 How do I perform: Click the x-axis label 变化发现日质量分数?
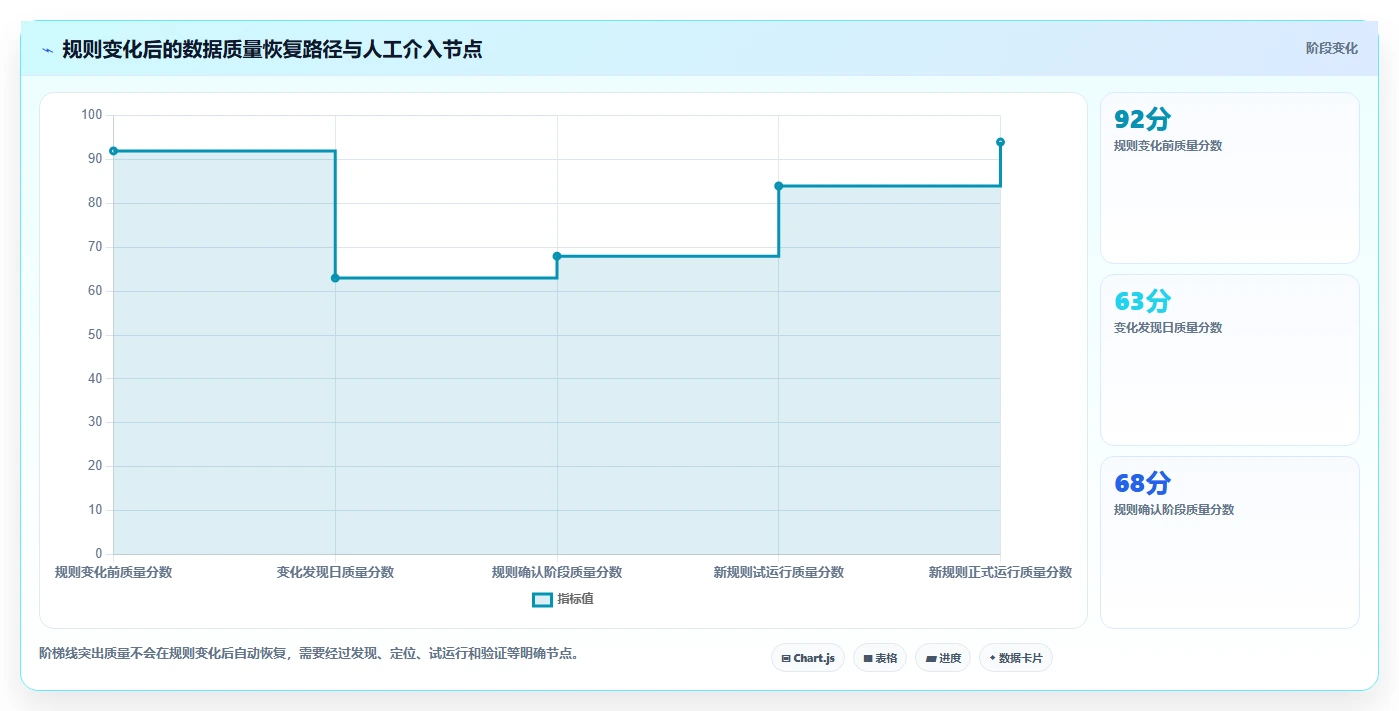[335, 573]
